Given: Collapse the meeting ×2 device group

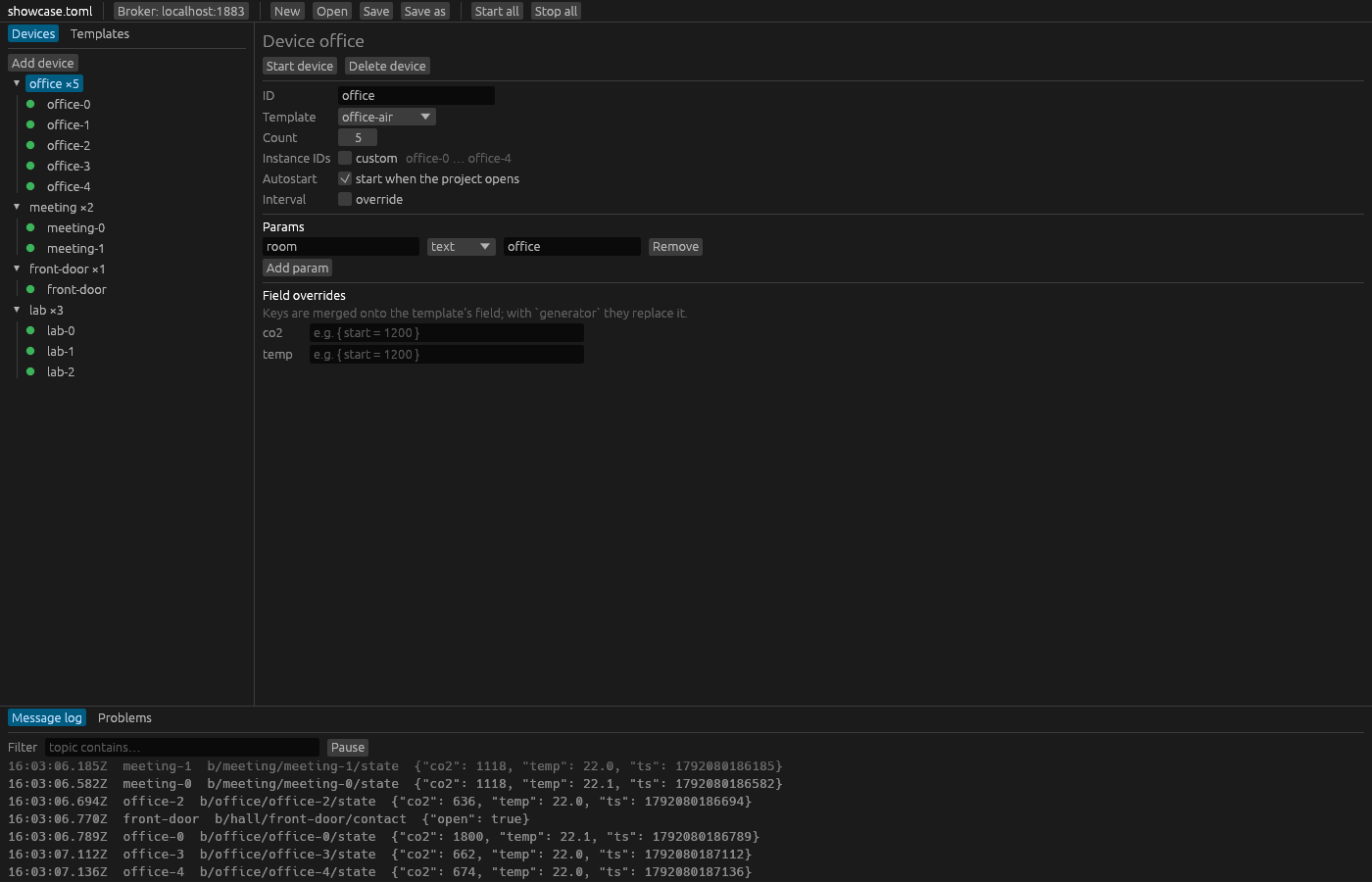Looking at the screenshot, I should (17, 207).
